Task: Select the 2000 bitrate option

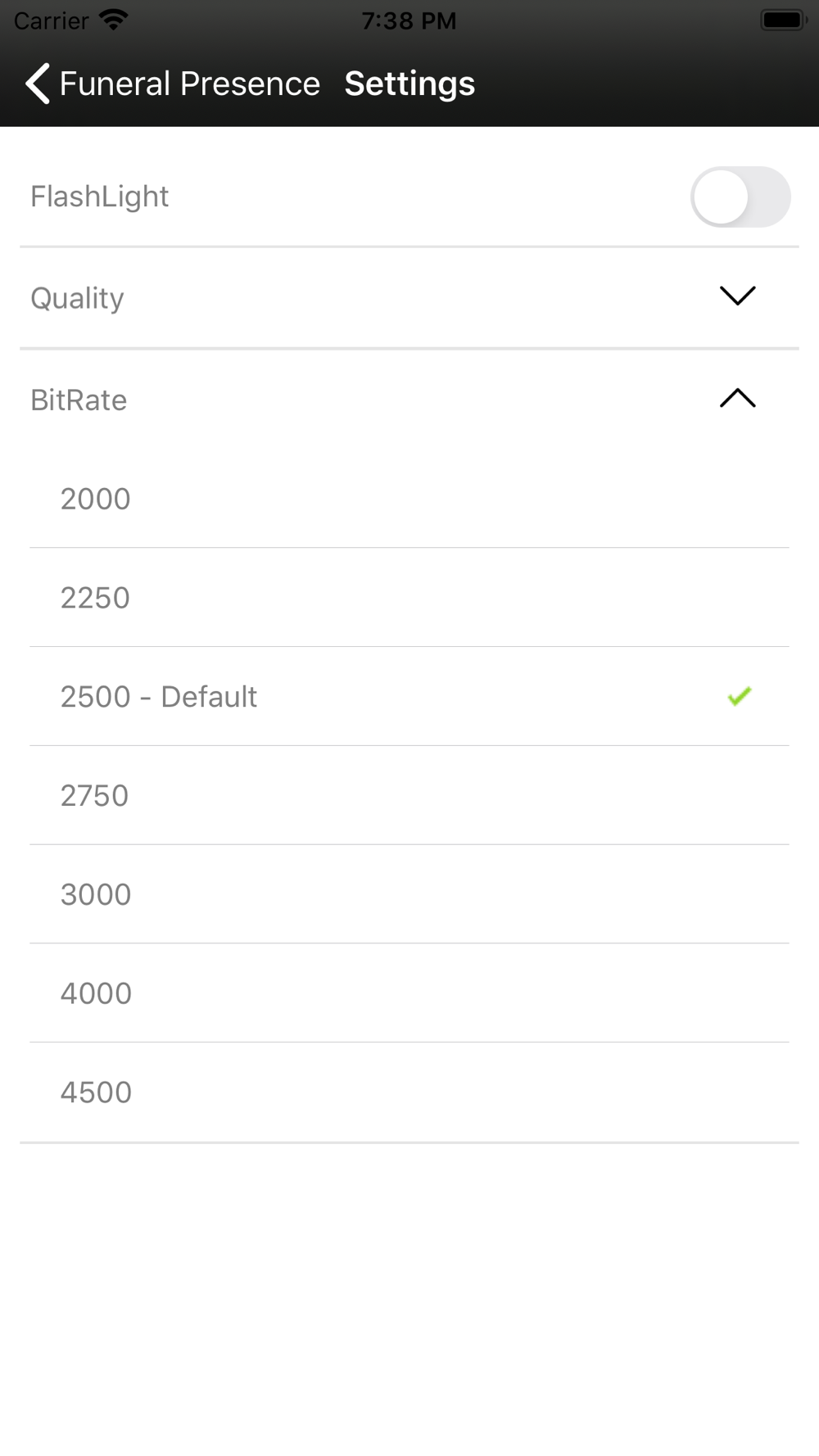Action: click(409, 499)
